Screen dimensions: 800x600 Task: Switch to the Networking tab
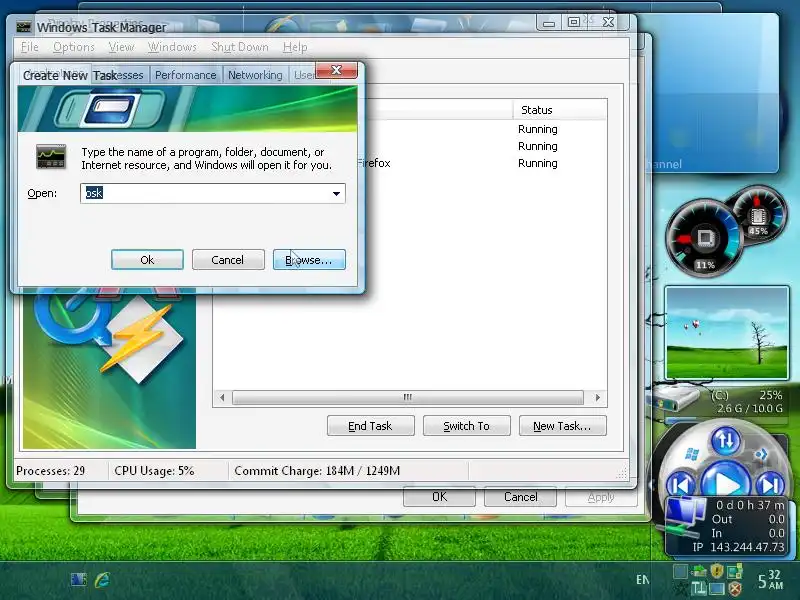(255, 75)
